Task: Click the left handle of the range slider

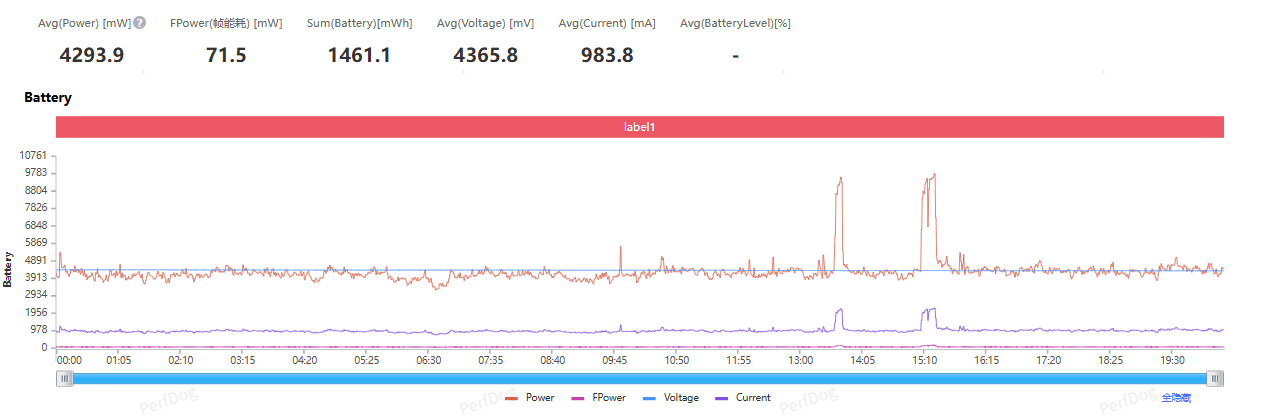Action: pos(65,378)
